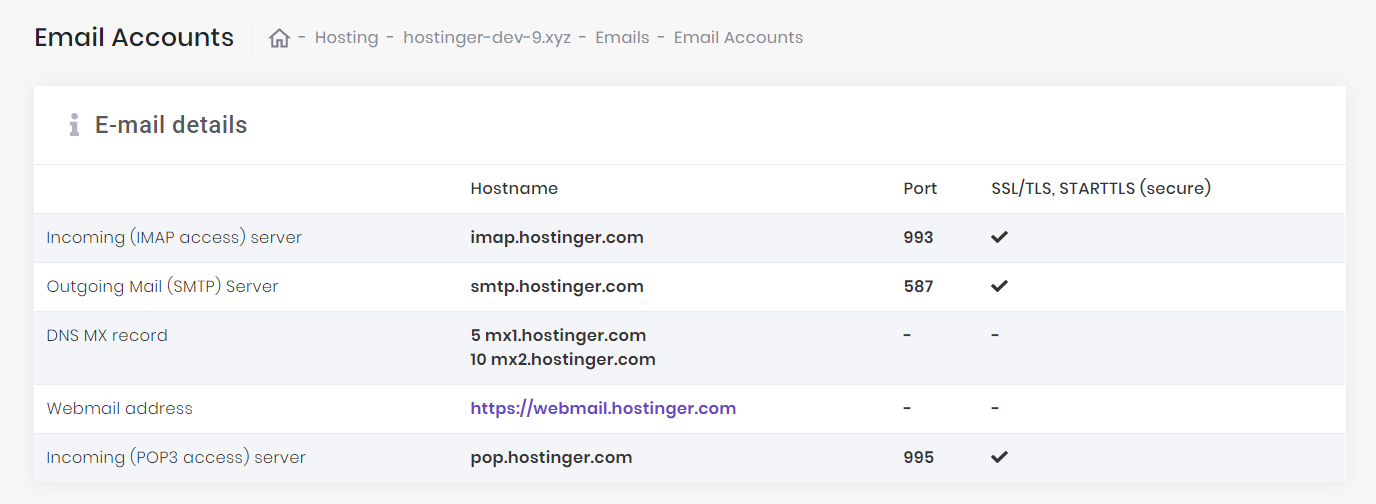This screenshot has height=504, width=1376.
Task: Click the 10 mx2.hostinger.com MX record
Action: click(x=563, y=359)
